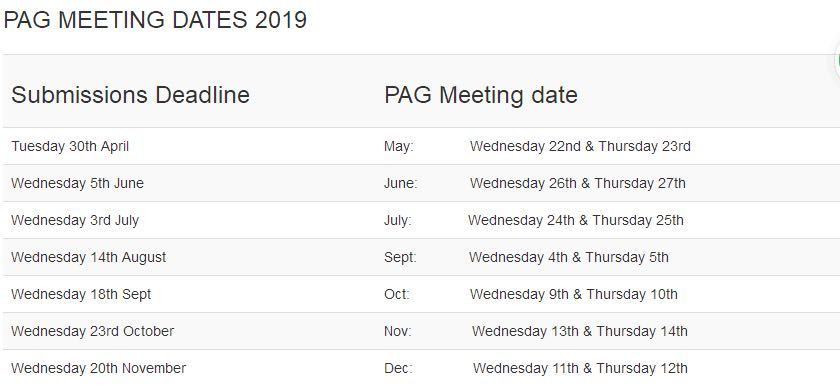The height and width of the screenshot is (389, 840).
Task: Click Wednesday 24th & Thursday 25th meeting text
Action: (x=575, y=220)
